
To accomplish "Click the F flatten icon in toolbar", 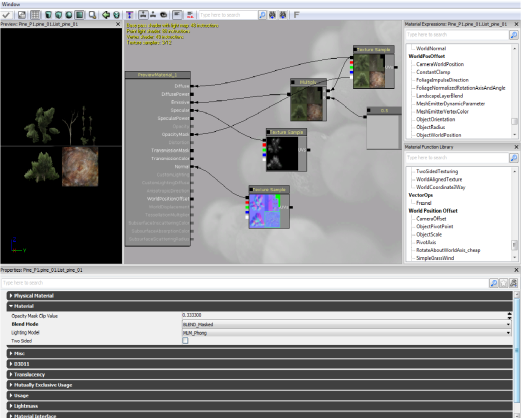I will (296, 15).
